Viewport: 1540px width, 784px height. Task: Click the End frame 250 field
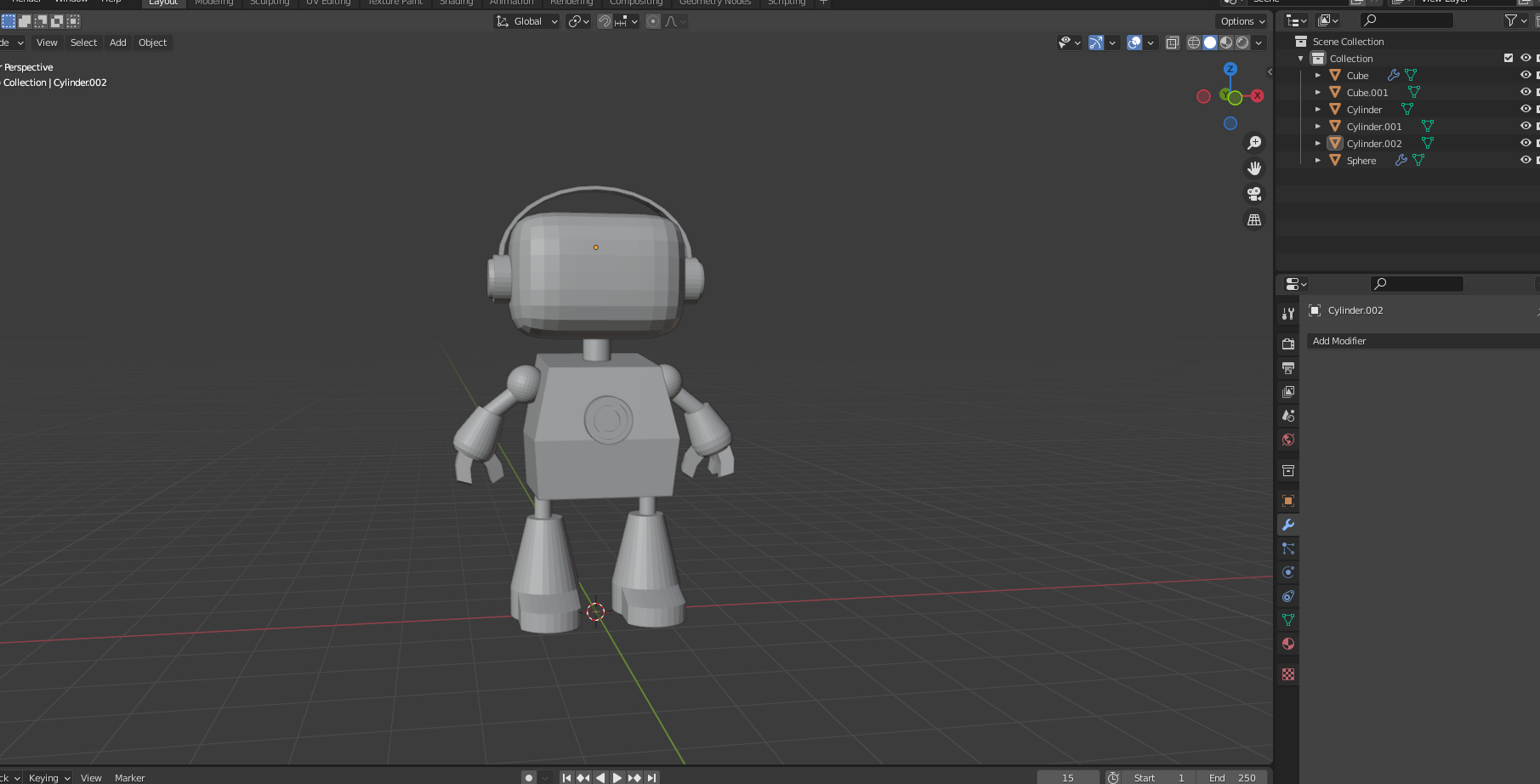1232,777
